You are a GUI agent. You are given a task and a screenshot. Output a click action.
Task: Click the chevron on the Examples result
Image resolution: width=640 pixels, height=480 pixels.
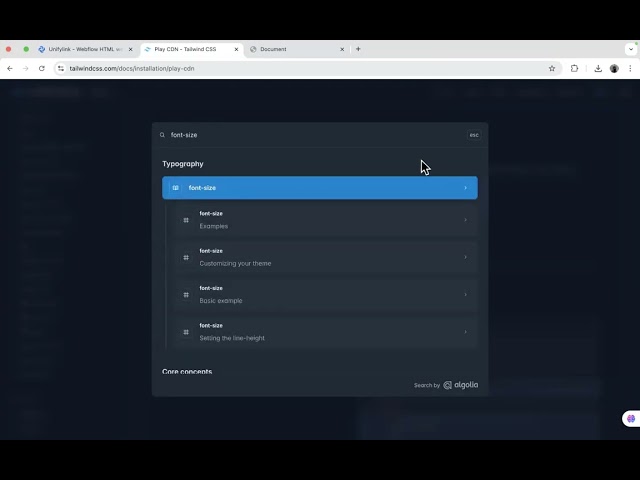pos(465,220)
